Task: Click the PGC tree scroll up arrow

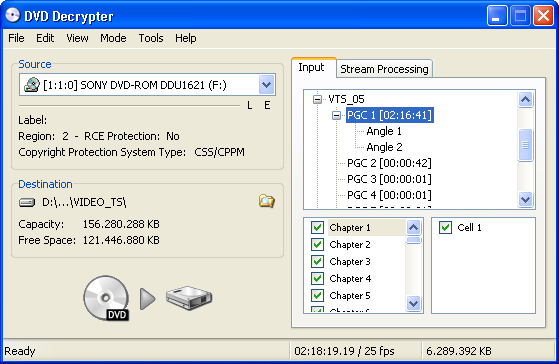Action: pos(525,99)
